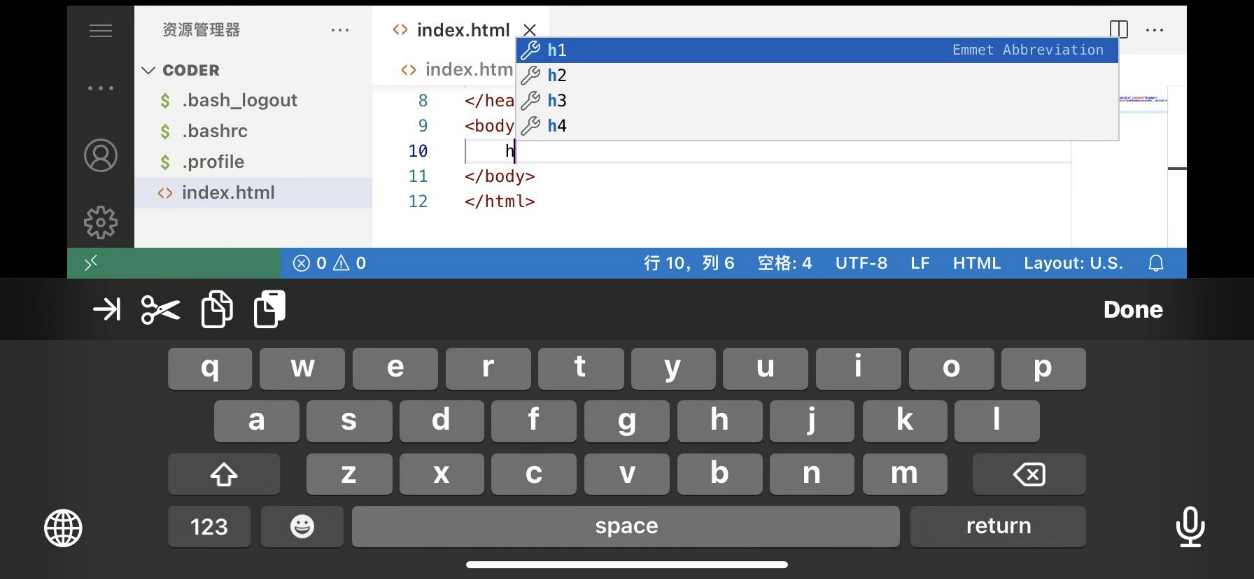Tap the 123 numbers key
Screen dimensions: 1254x579
209,526
